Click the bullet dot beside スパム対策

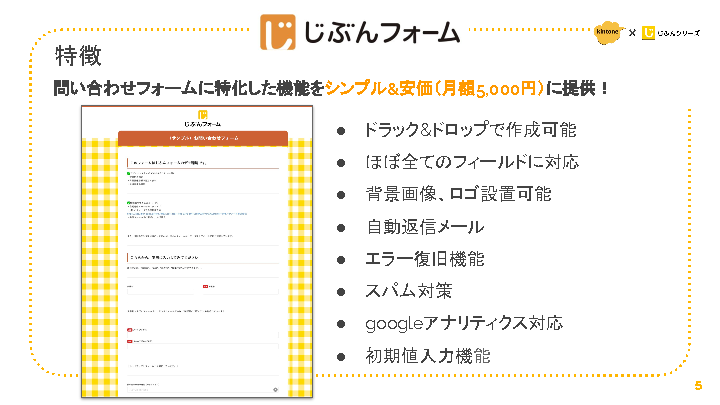tap(341, 292)
